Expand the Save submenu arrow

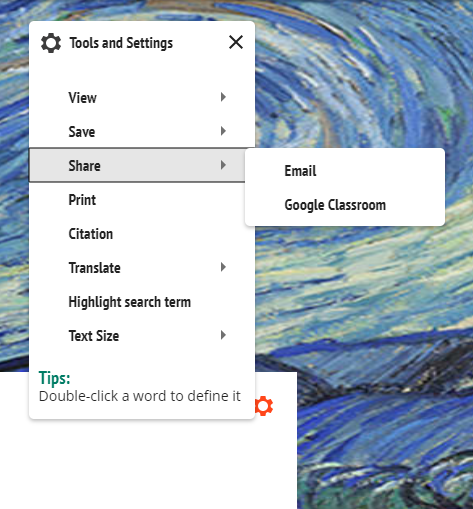223,131
